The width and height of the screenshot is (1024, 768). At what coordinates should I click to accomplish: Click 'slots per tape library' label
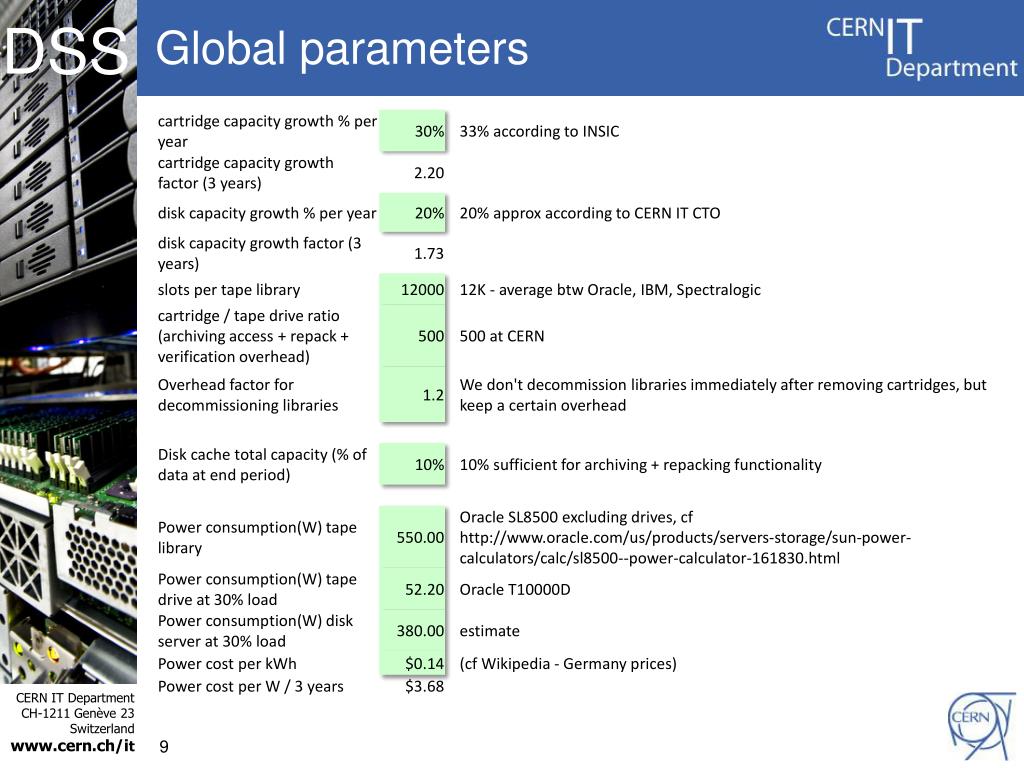(229, 289)
